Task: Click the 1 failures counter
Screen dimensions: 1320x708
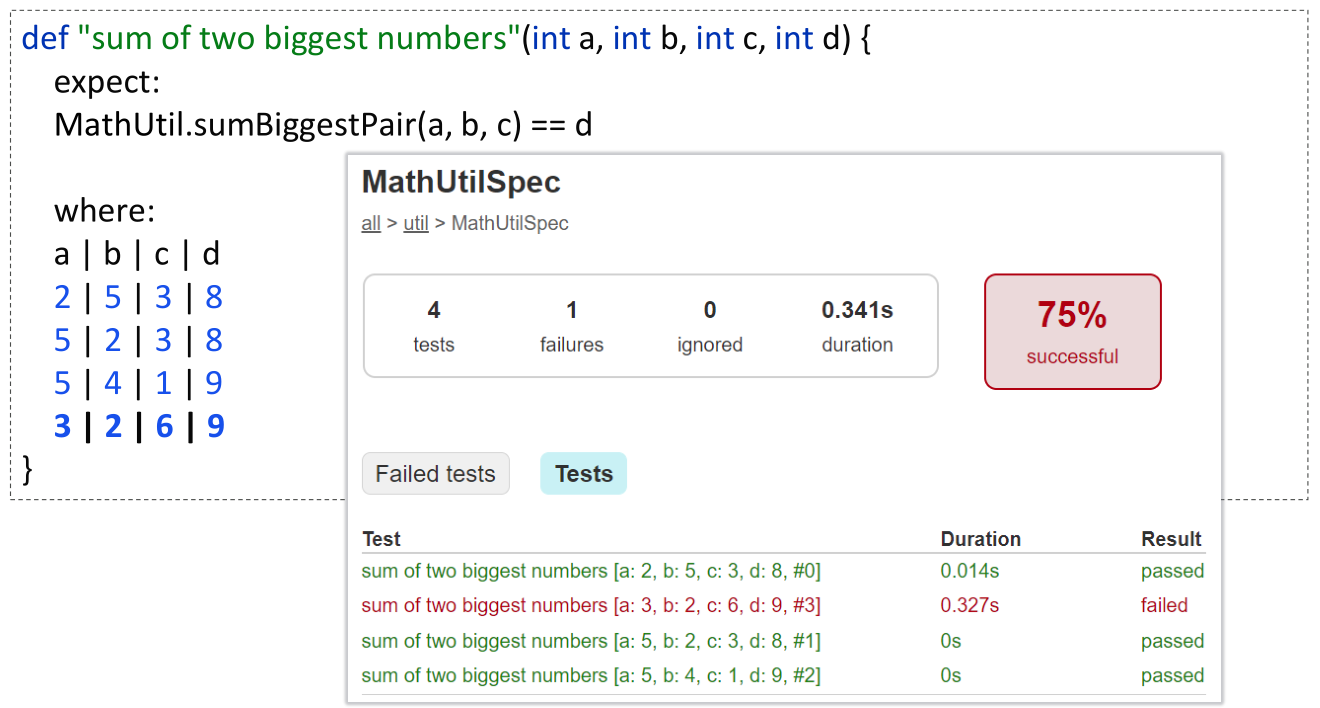Action: (x=571, y=326)
